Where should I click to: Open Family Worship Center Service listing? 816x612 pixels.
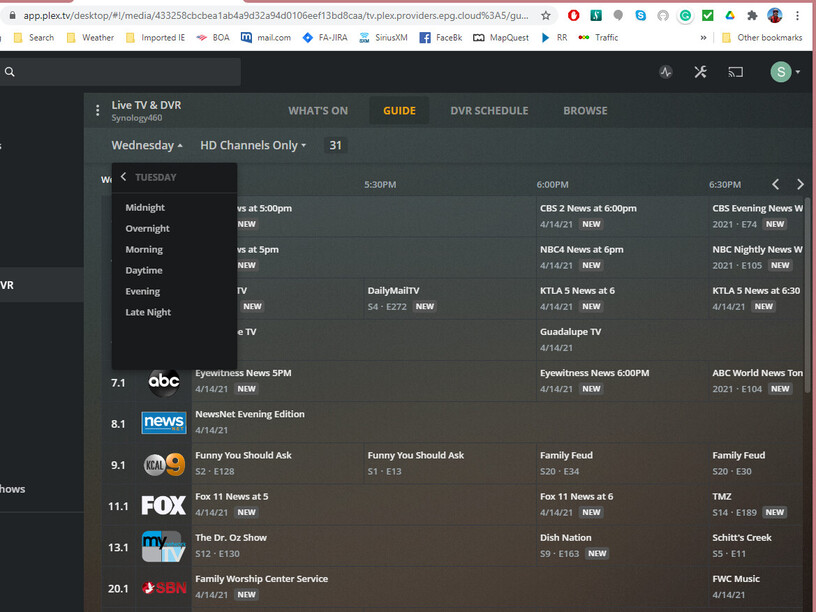[x=450, y=586]
